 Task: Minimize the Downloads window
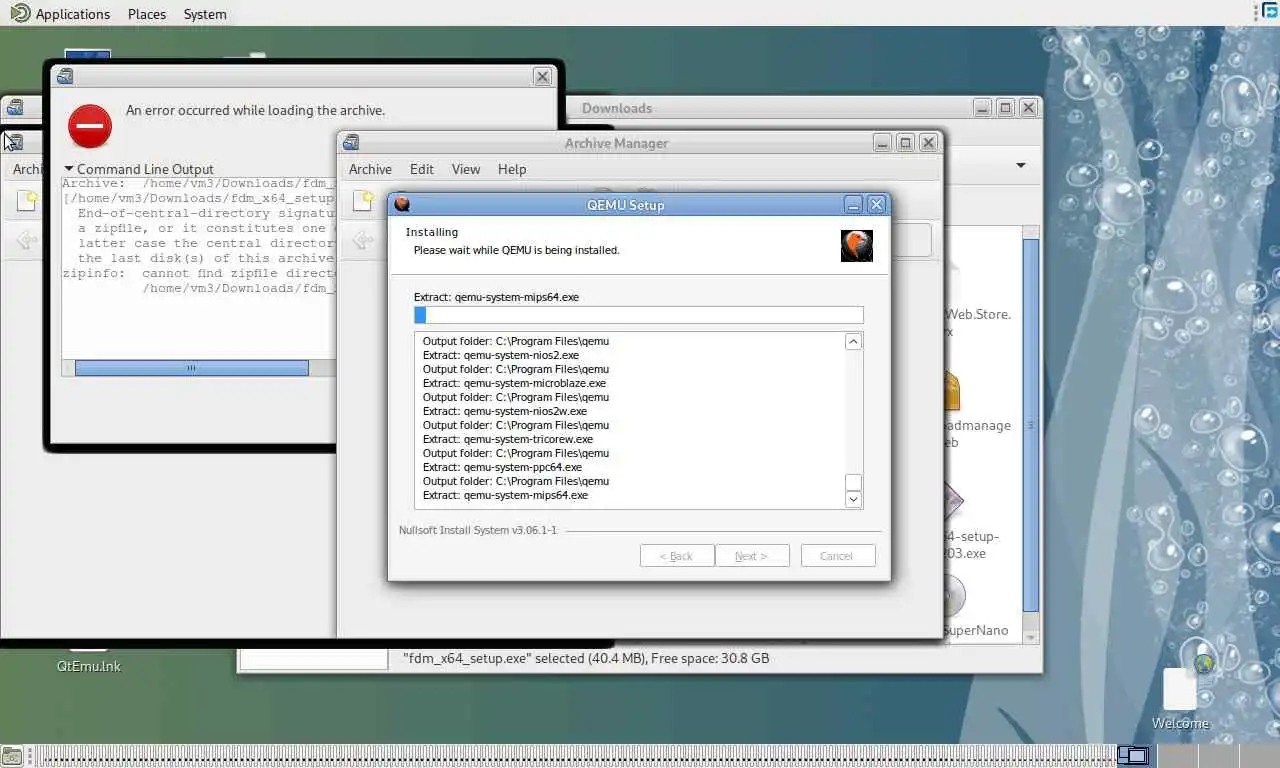click(982, 108)
